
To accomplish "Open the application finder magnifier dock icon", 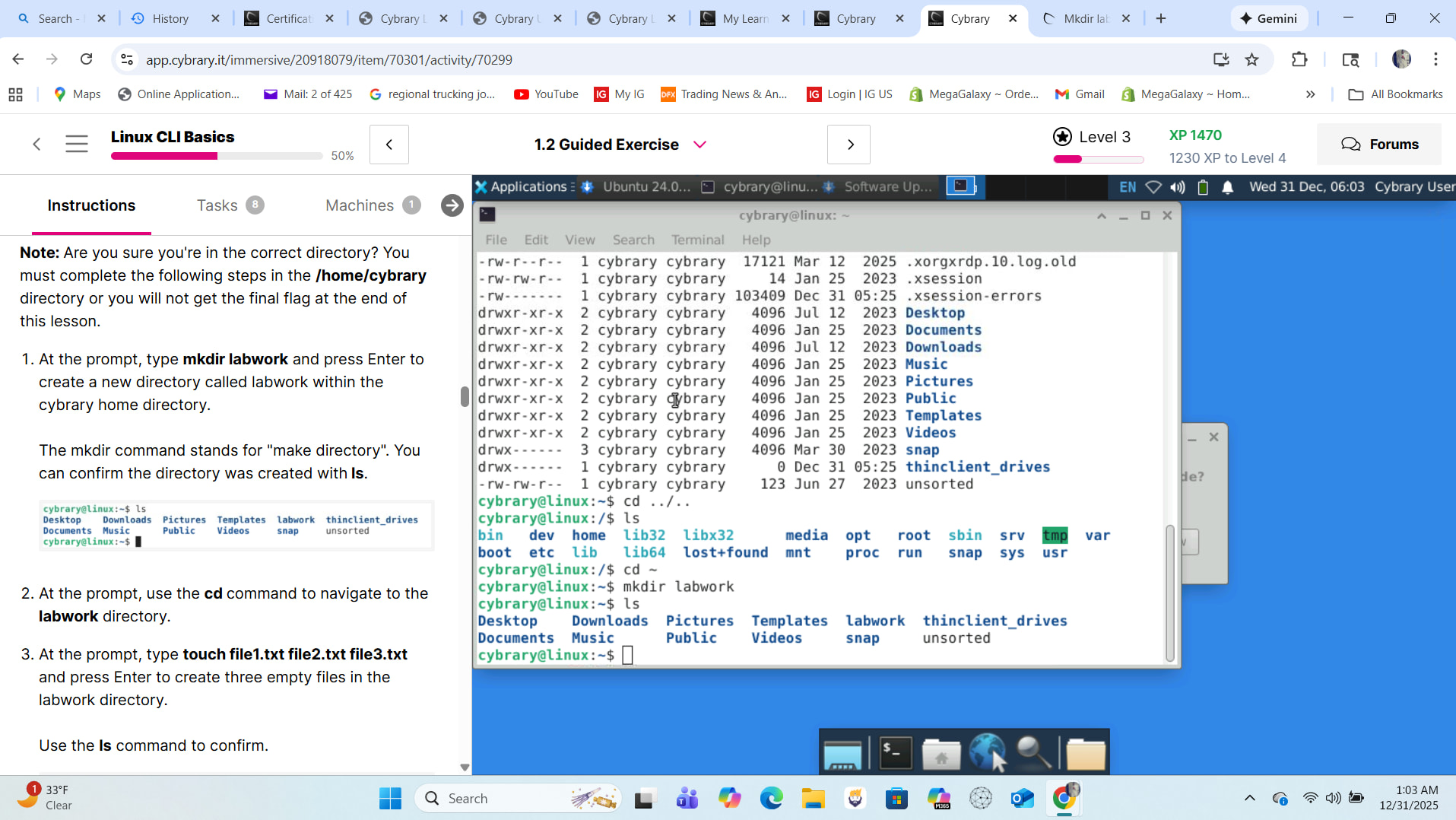I will [1034, 753].
